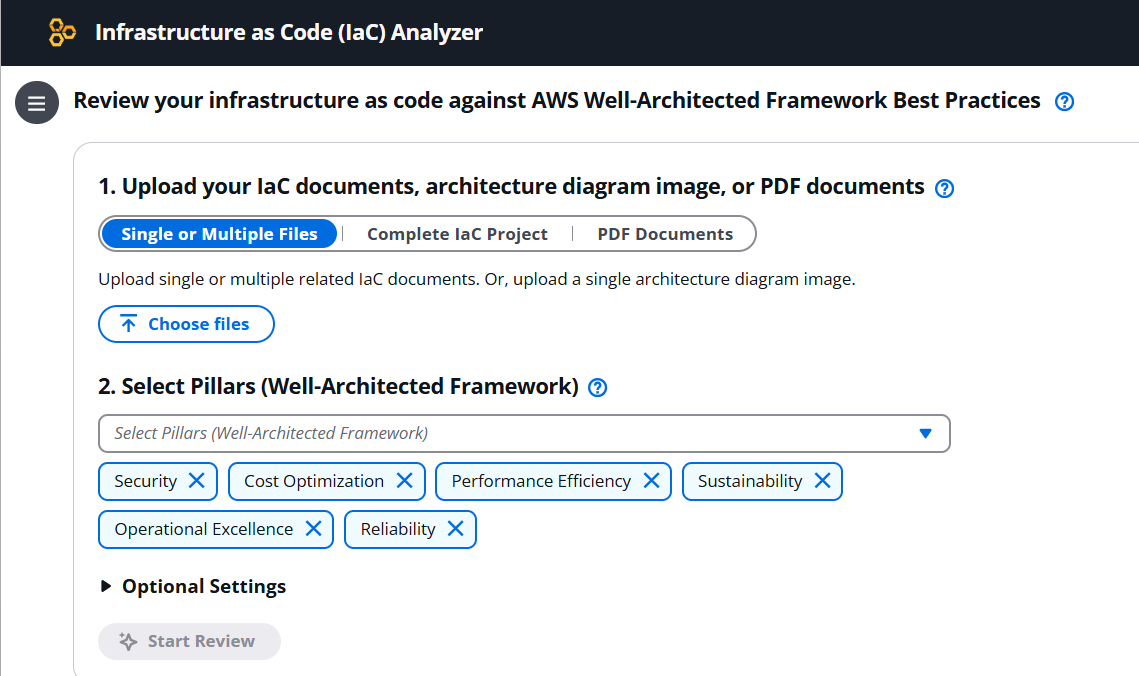Click the Operational Excellence tag label
This screenshot has width=1139, height=676.
(x=203, y=529)
